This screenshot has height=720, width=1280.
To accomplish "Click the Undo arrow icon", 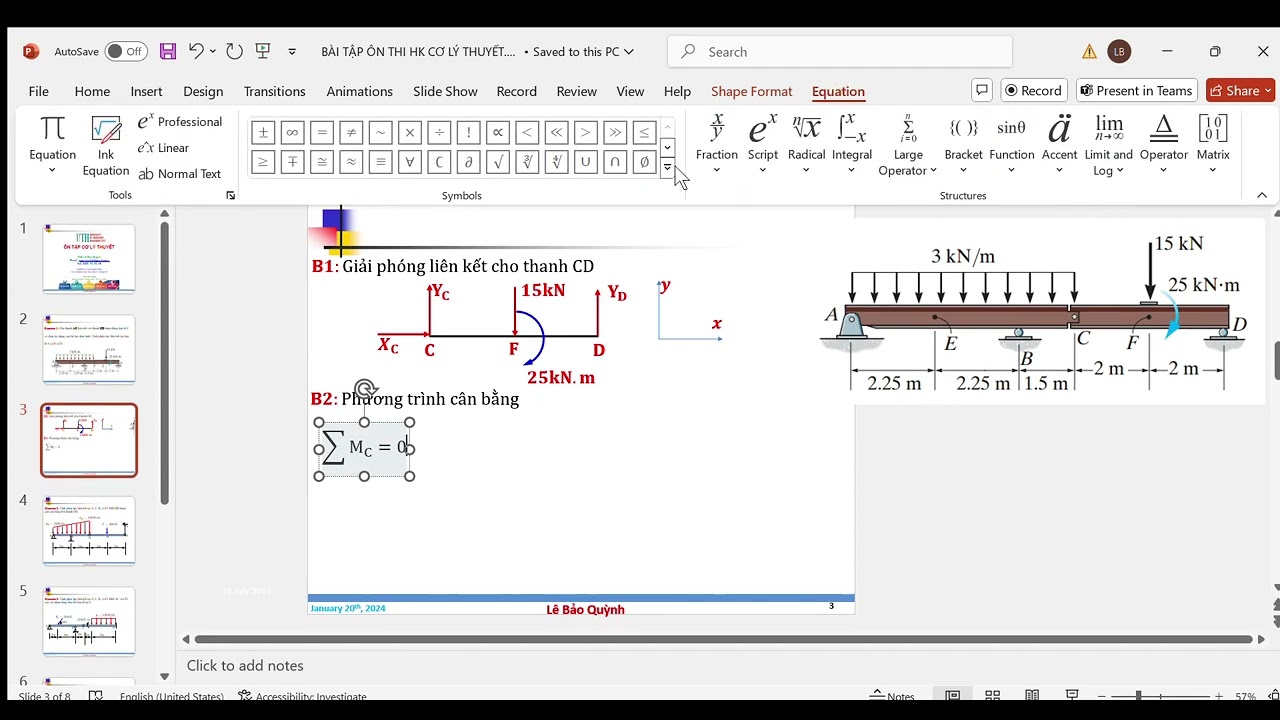I will click(196, 51).
